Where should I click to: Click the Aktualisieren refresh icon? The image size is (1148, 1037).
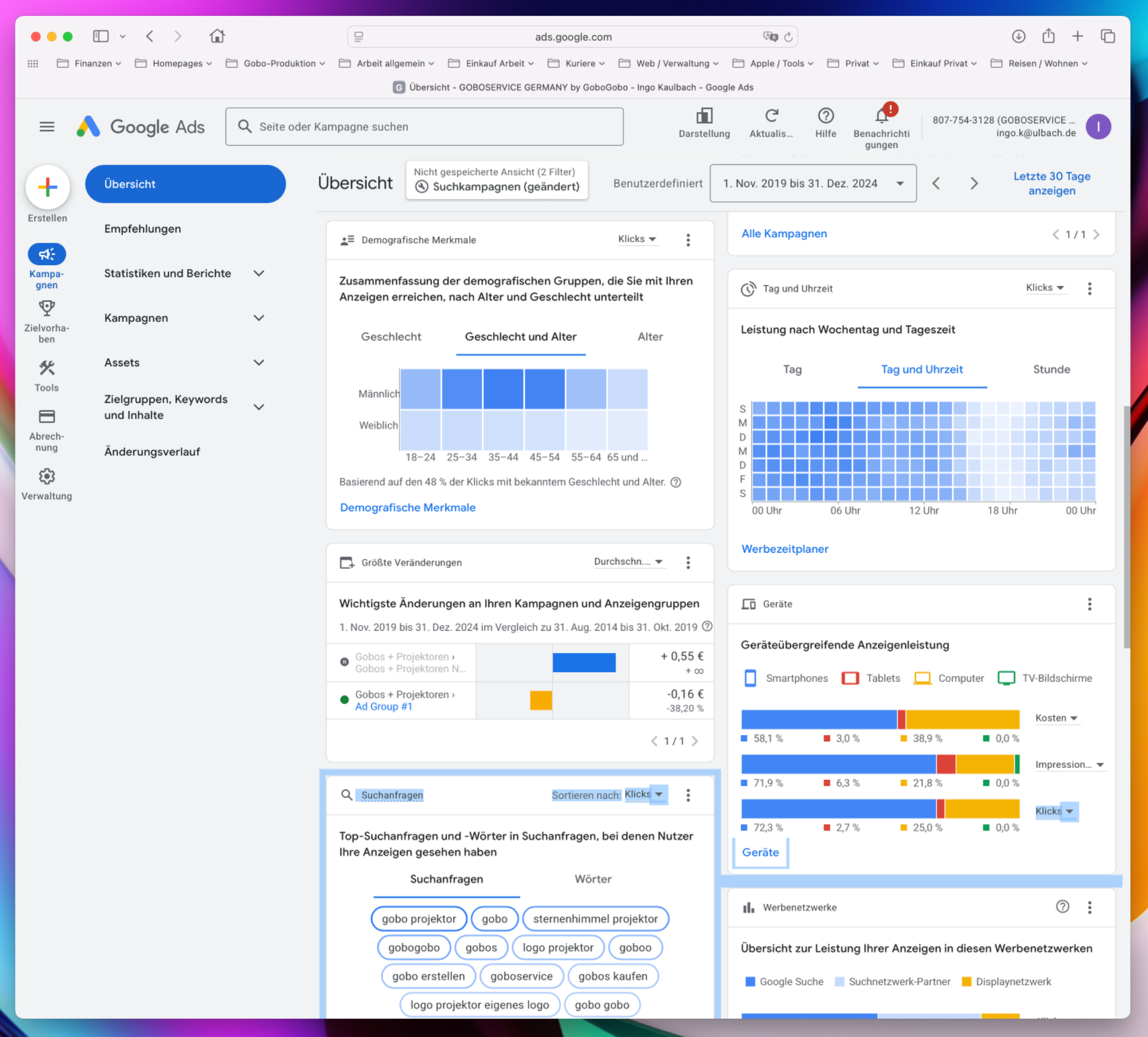tap(771, 116)
